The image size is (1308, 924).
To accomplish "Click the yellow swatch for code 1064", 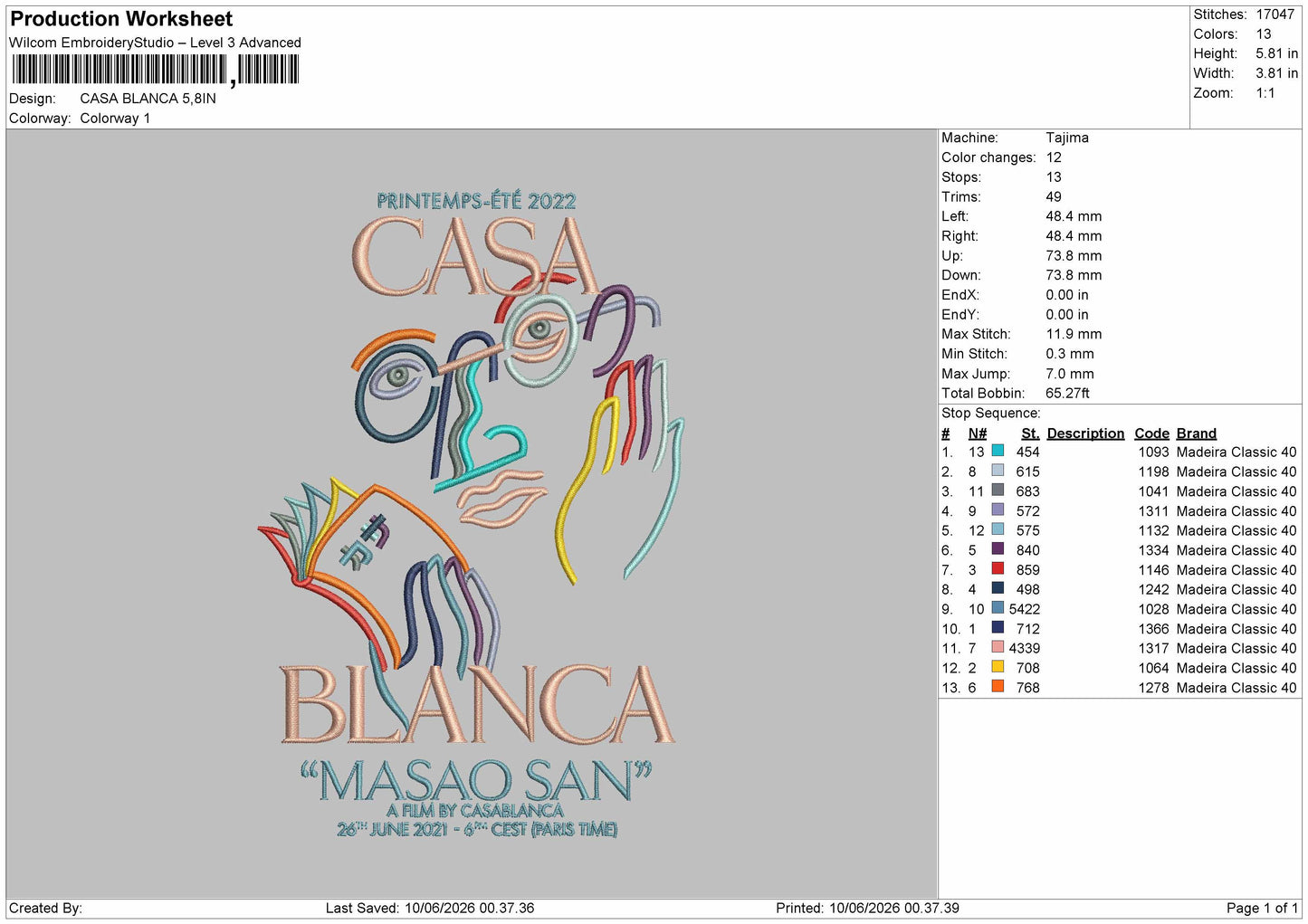I will pyautogui.click(x=998, y=667).
